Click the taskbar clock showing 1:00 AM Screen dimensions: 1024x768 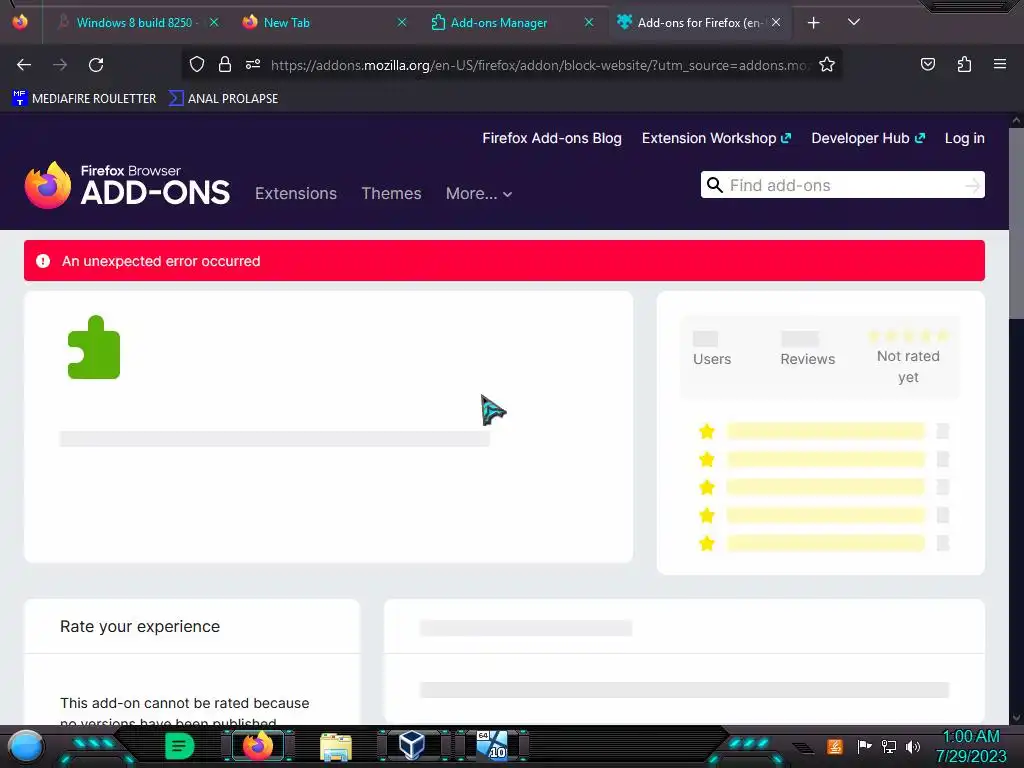tap(971, 746)
